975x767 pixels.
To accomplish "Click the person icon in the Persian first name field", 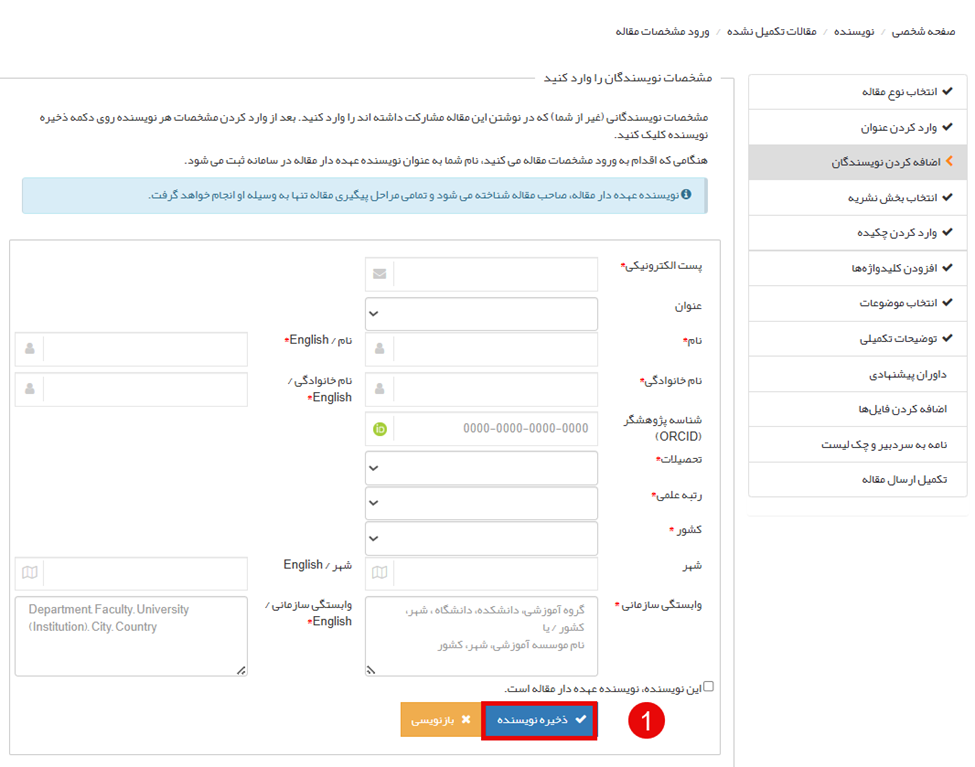I will (x=380, y=349).
